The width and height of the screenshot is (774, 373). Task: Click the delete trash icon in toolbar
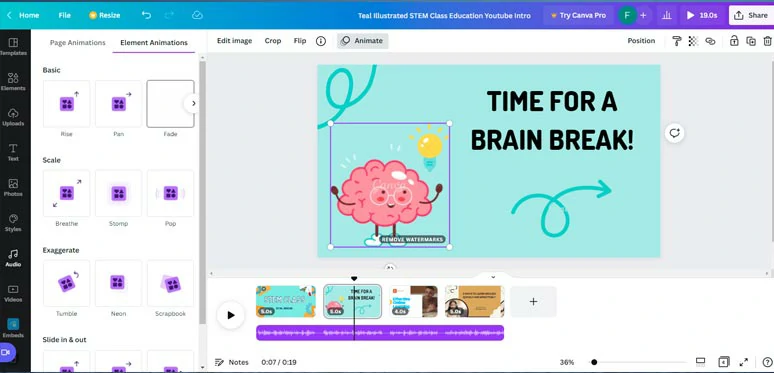(x=767, y=41)
